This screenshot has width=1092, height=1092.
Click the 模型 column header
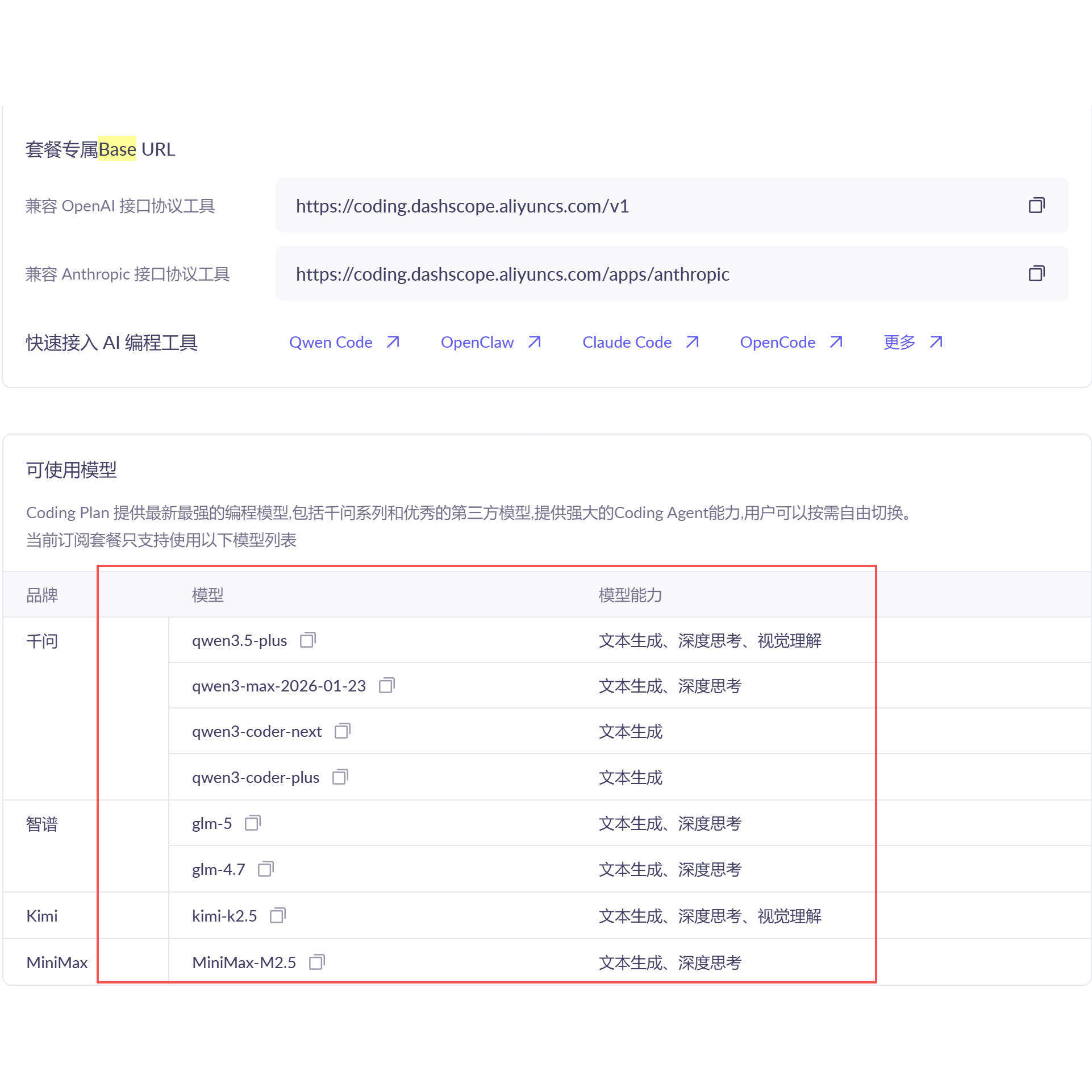point(208,595)
